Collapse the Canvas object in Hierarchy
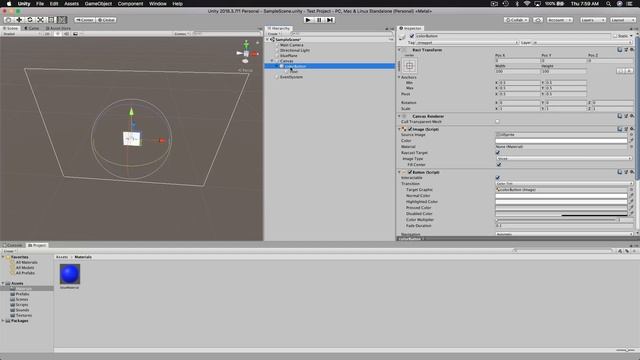The width and height of the screenshot is (640, 360). coord(272,61)
